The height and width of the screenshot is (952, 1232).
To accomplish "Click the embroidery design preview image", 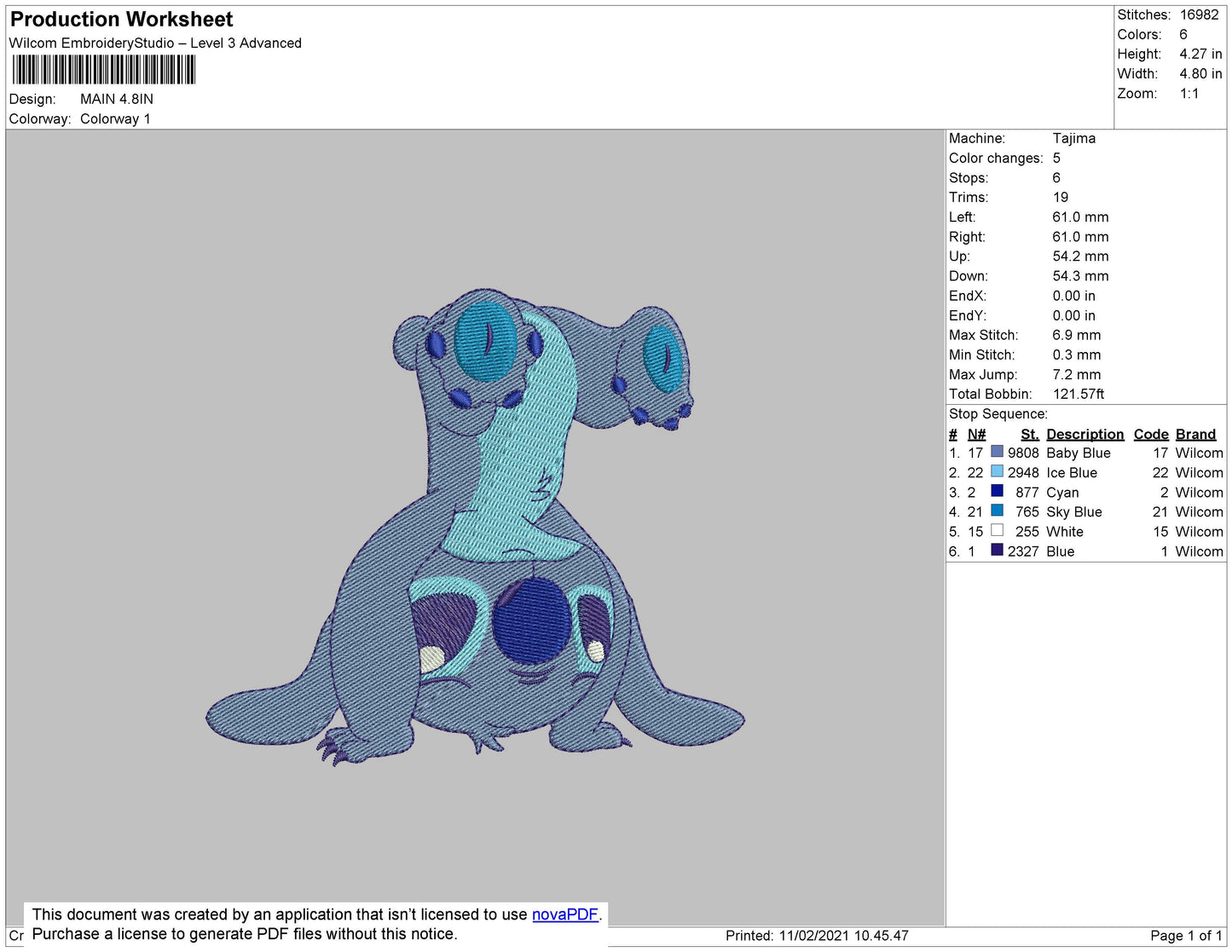I will click(475, 526).
